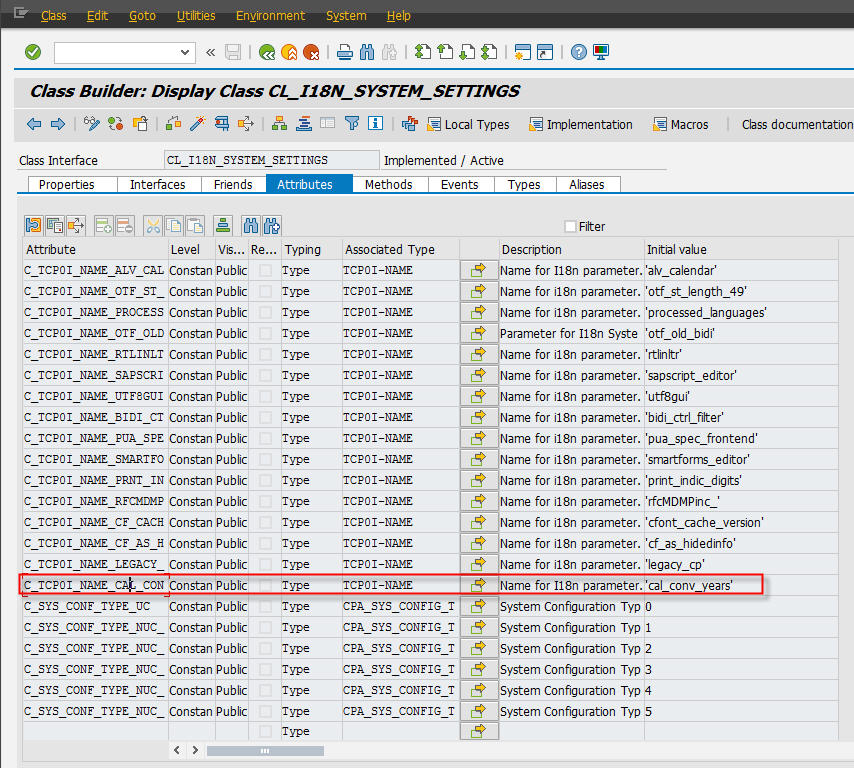Click the Find Next icon above attribute table
This screenshot has height=768, width=854.
[x=272, y=225]
